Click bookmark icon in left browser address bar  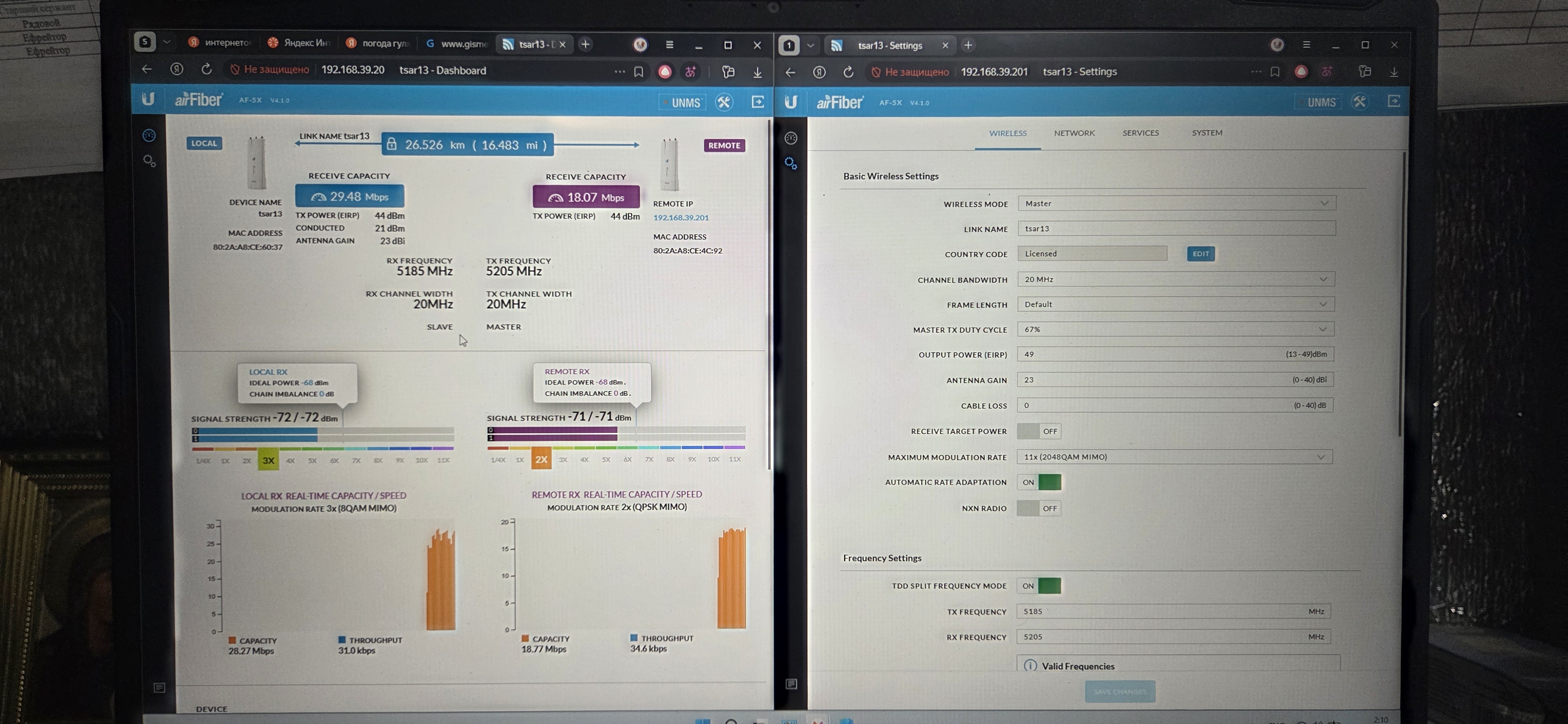pos(639,72)
